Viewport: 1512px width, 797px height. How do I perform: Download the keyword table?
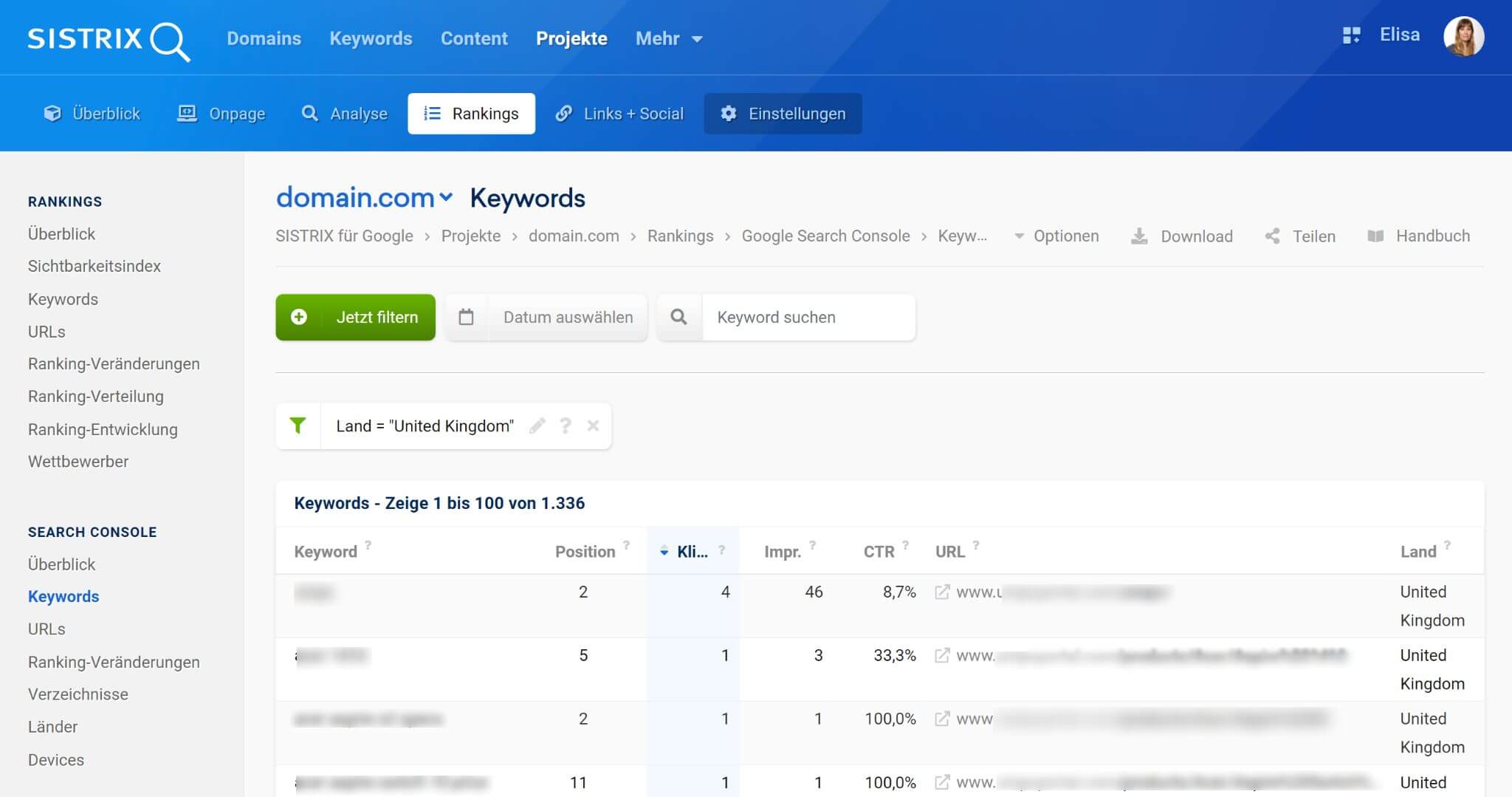1182,236
